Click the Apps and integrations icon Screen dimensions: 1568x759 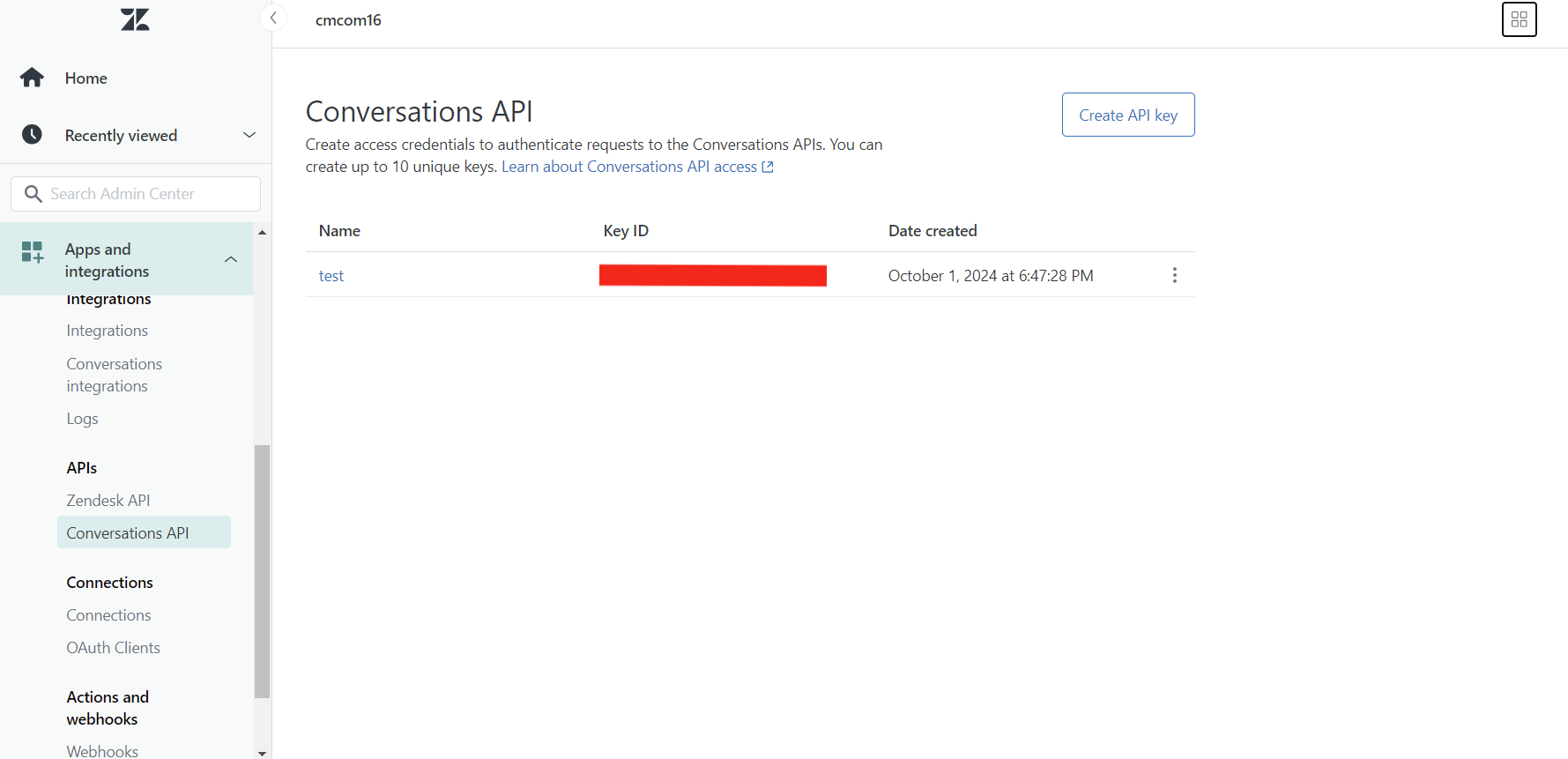pos(33,252)
